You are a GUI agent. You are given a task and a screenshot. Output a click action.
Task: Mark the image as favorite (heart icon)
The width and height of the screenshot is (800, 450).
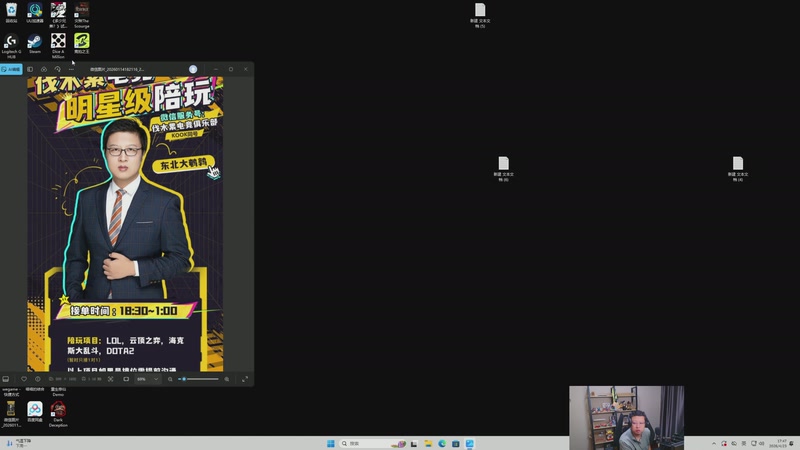23,379
